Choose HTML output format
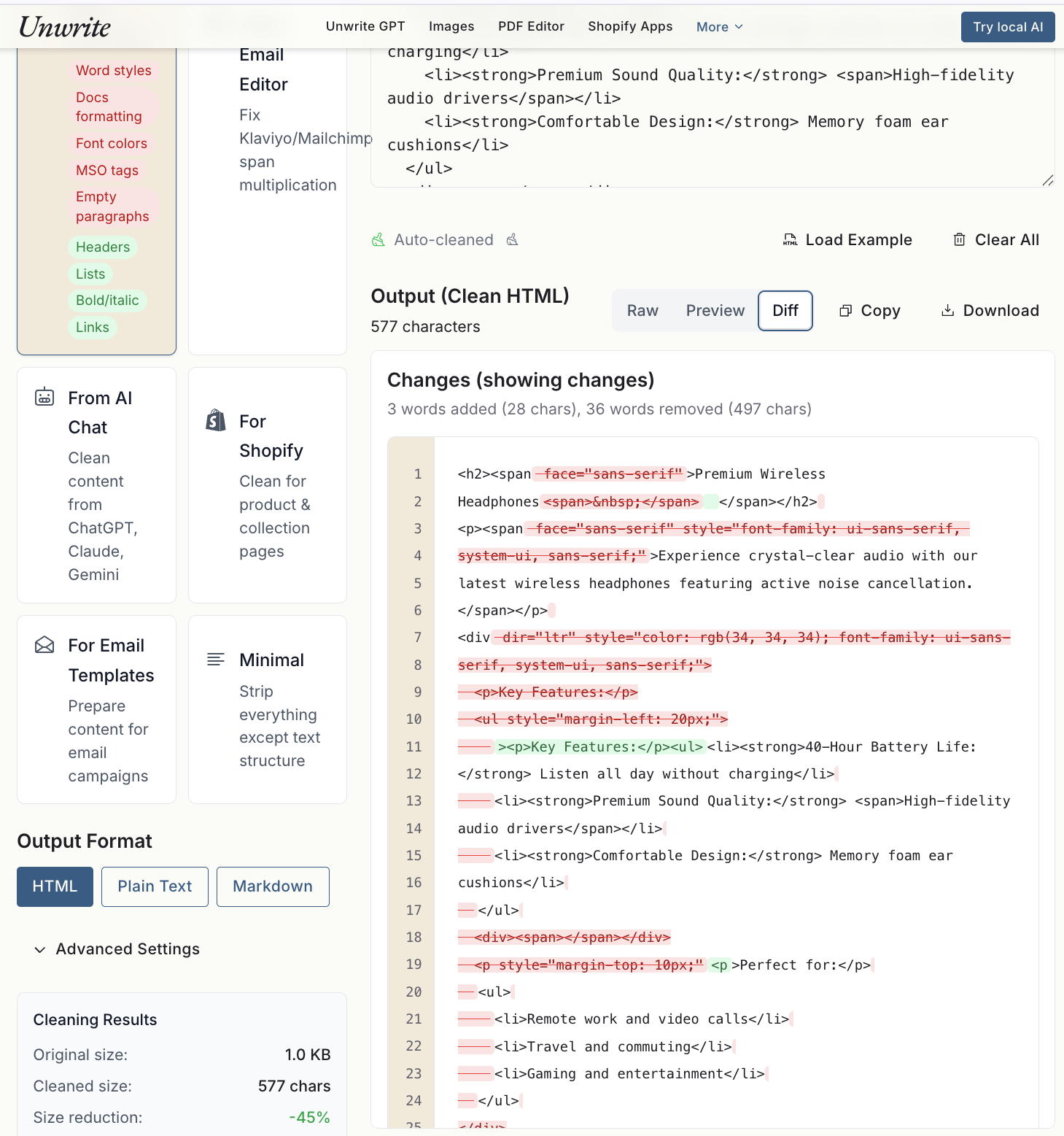1064x1136 pixels. click(x=55, y=886)
